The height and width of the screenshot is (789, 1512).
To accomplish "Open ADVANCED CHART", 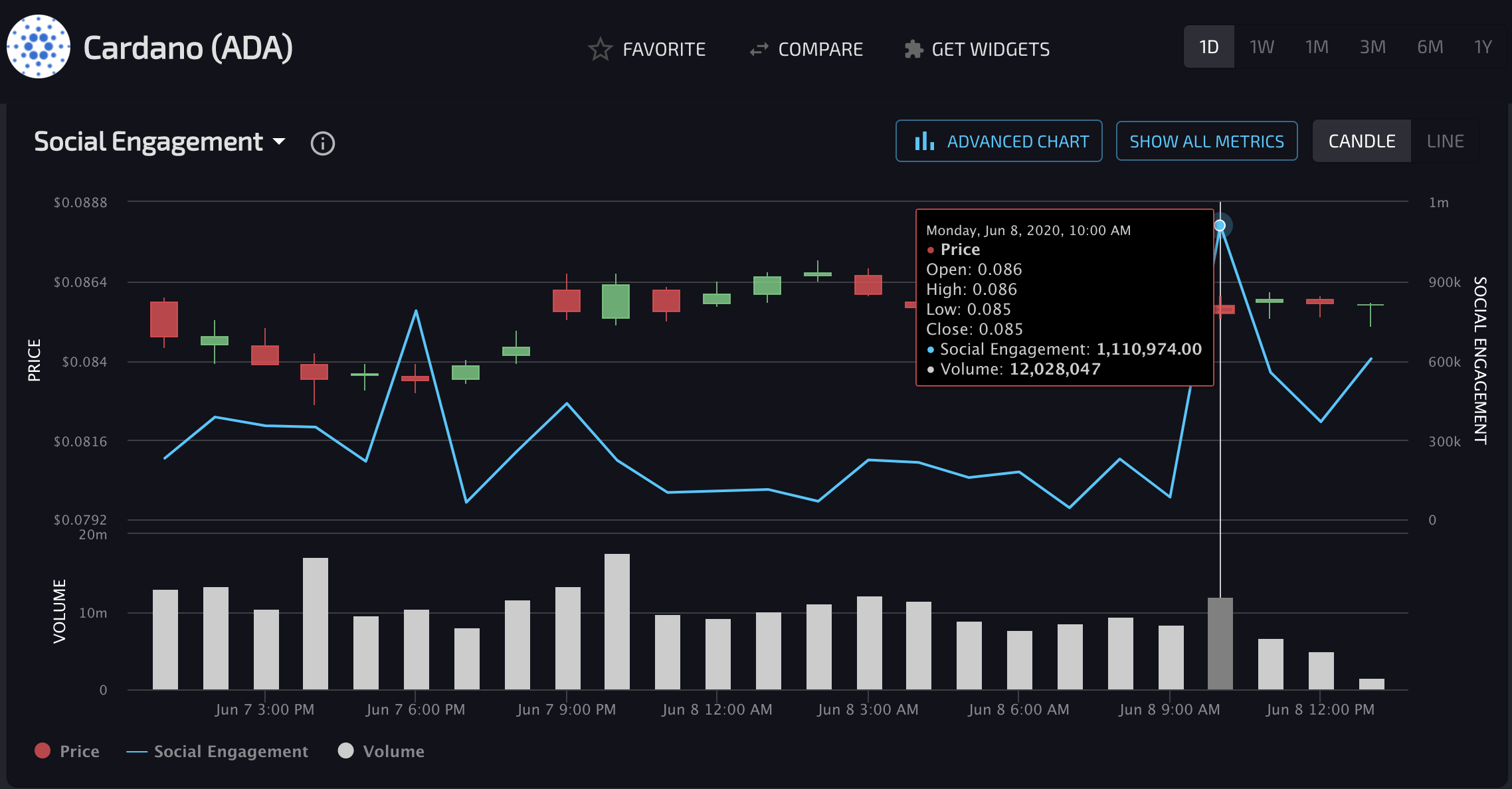I will point(999,141).
